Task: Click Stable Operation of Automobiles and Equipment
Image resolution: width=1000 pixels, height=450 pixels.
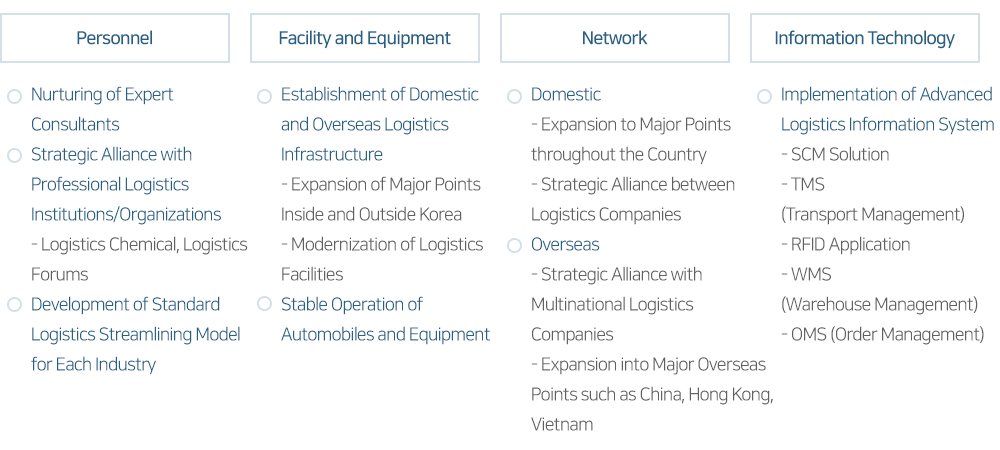Action: (x=385, y=319)
